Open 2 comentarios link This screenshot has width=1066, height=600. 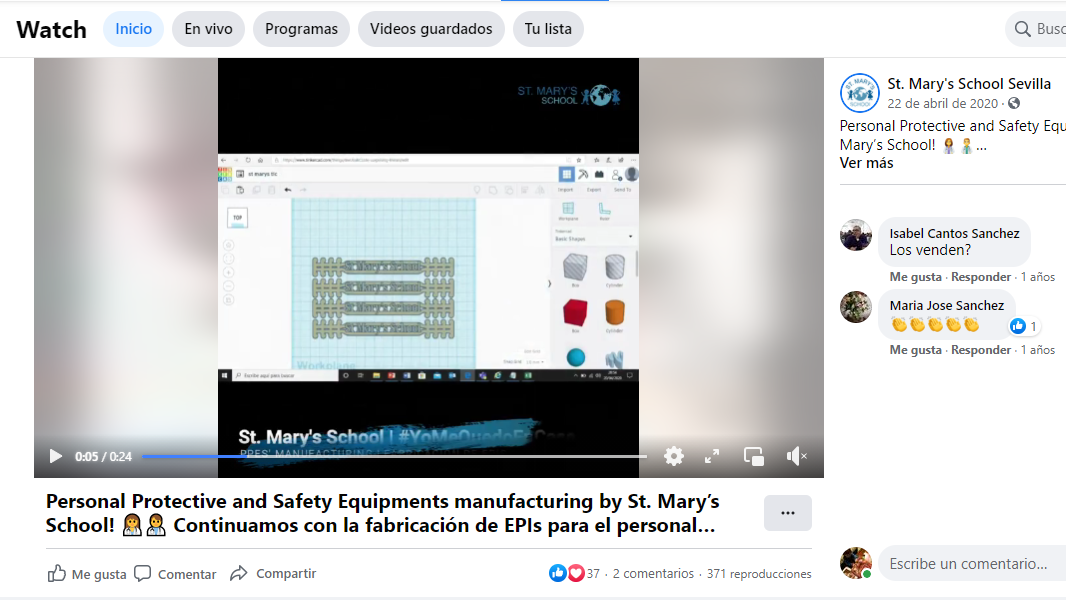[653, 573]
